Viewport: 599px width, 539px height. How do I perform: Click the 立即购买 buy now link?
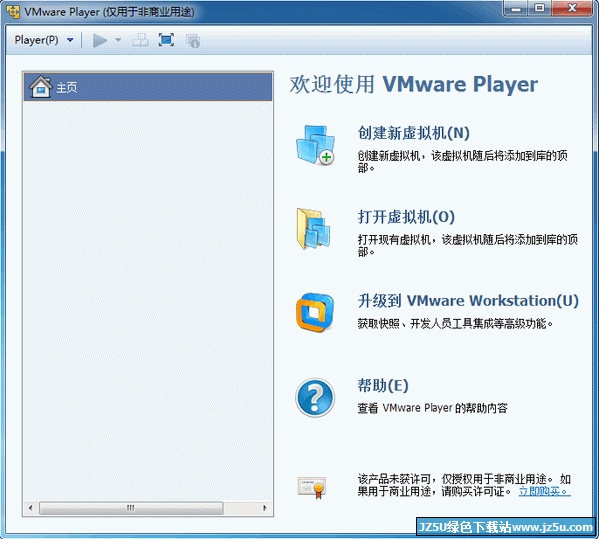pyautogui.click(x=544, y=491)
